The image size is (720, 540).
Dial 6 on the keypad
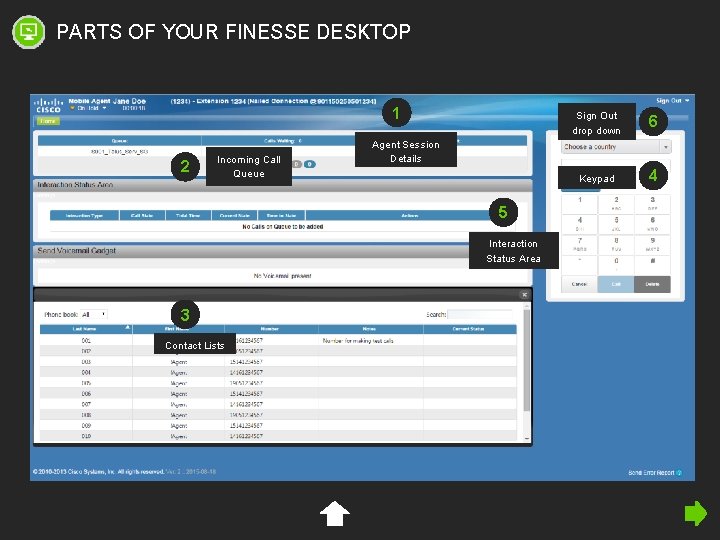point(652,224)
